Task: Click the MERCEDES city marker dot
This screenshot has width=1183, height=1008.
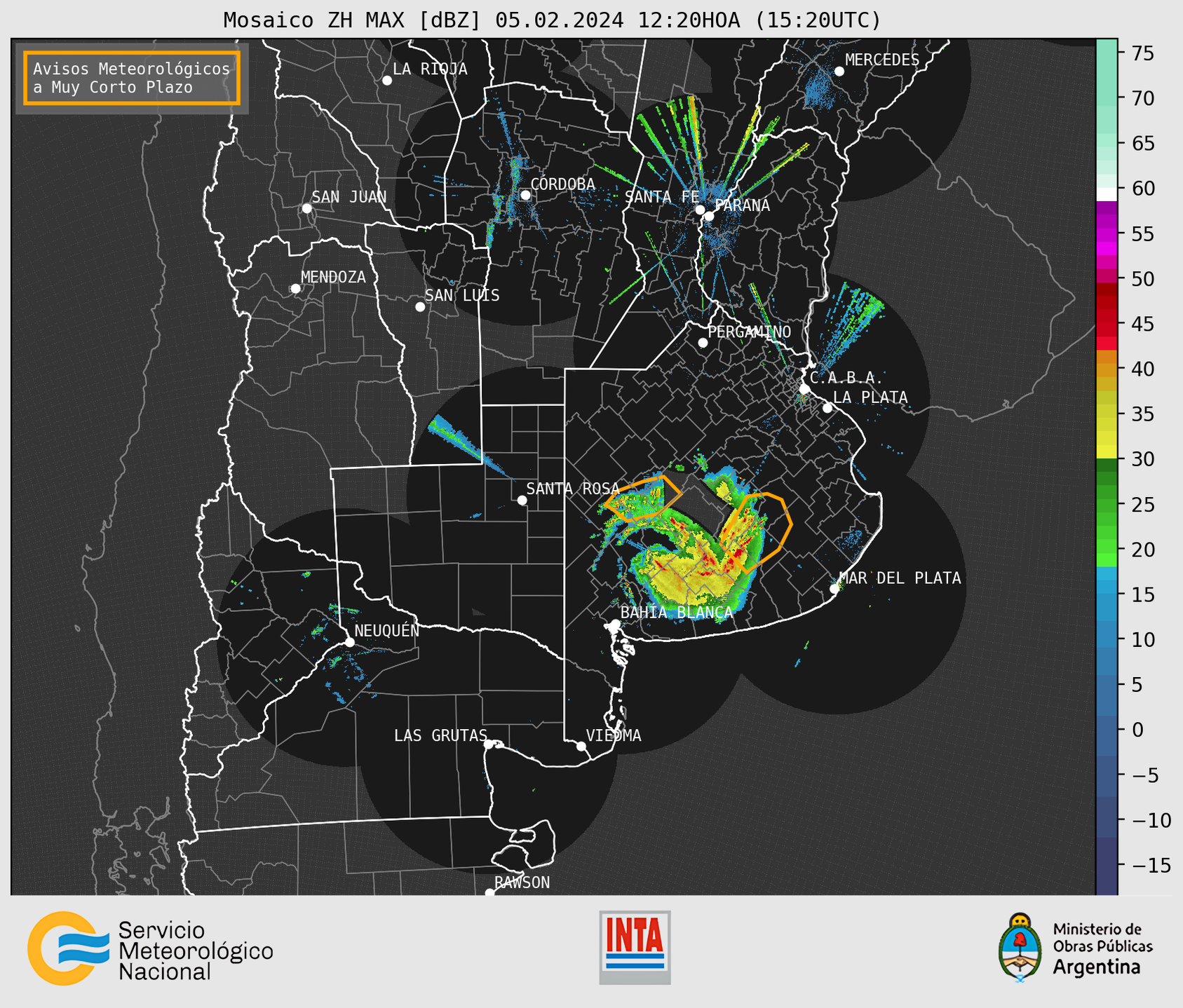Action: coord(839,71)
